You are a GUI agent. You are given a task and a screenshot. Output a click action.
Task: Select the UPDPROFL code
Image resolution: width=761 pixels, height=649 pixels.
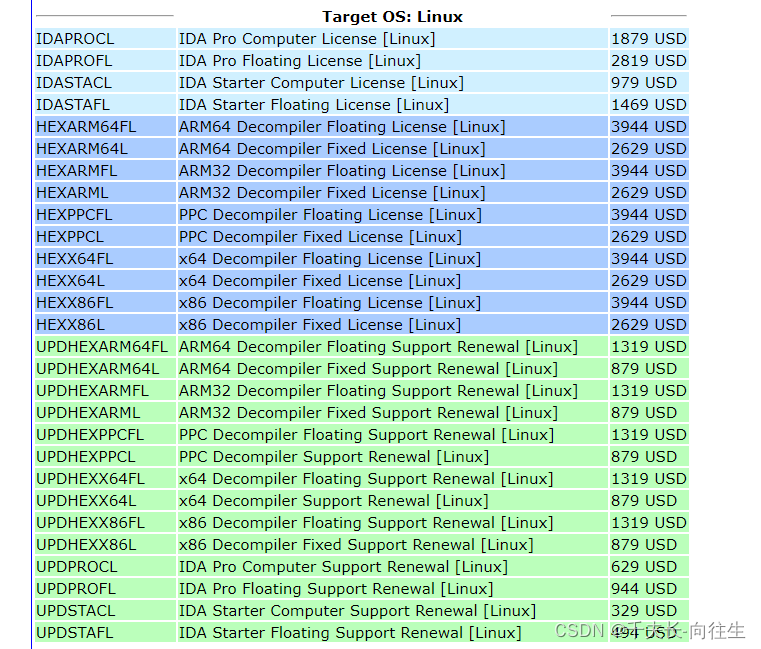(x=76, y=589)
